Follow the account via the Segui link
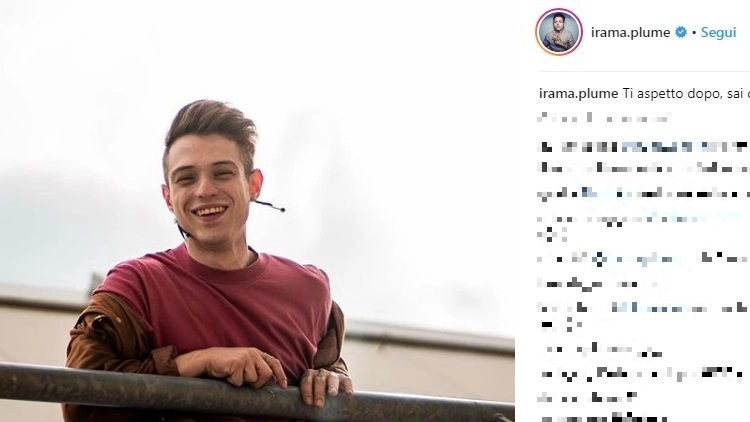This screenshot has height=422, width=750. [x=718, y=33]
